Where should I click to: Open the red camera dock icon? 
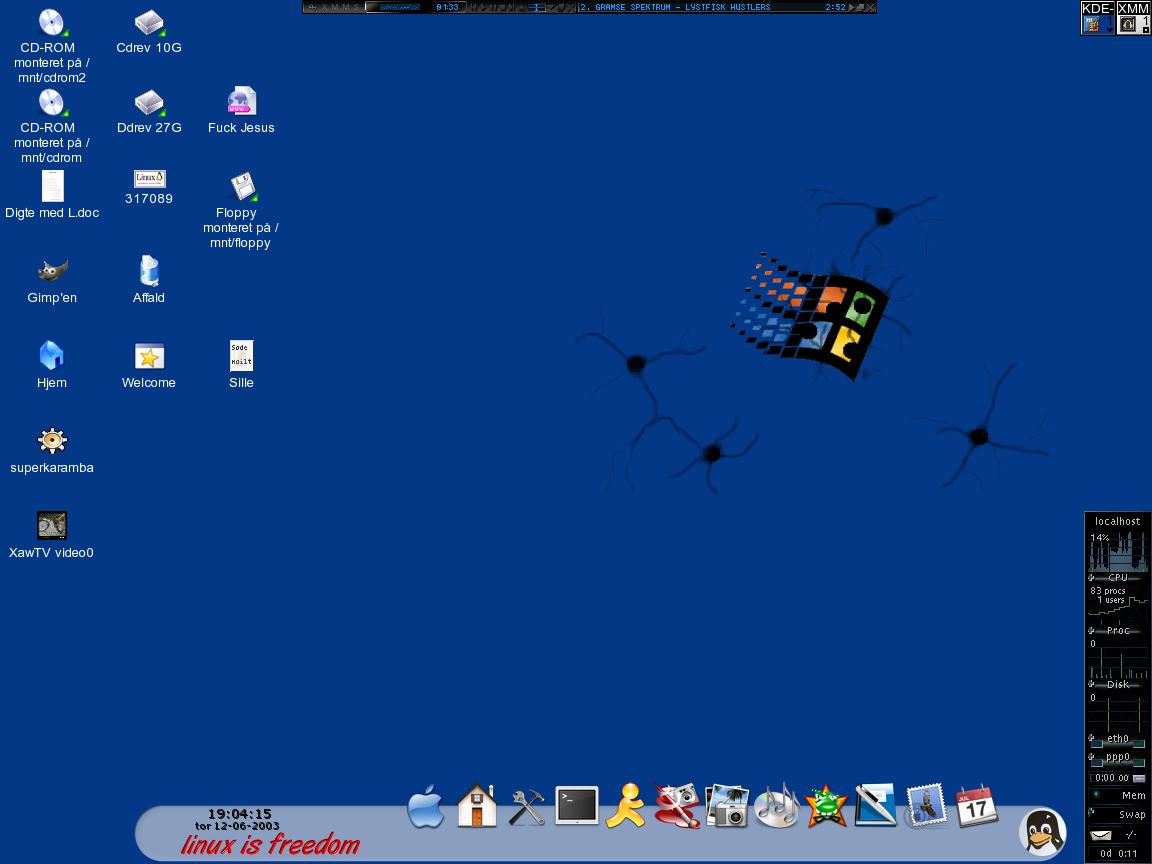pos(677,806)
